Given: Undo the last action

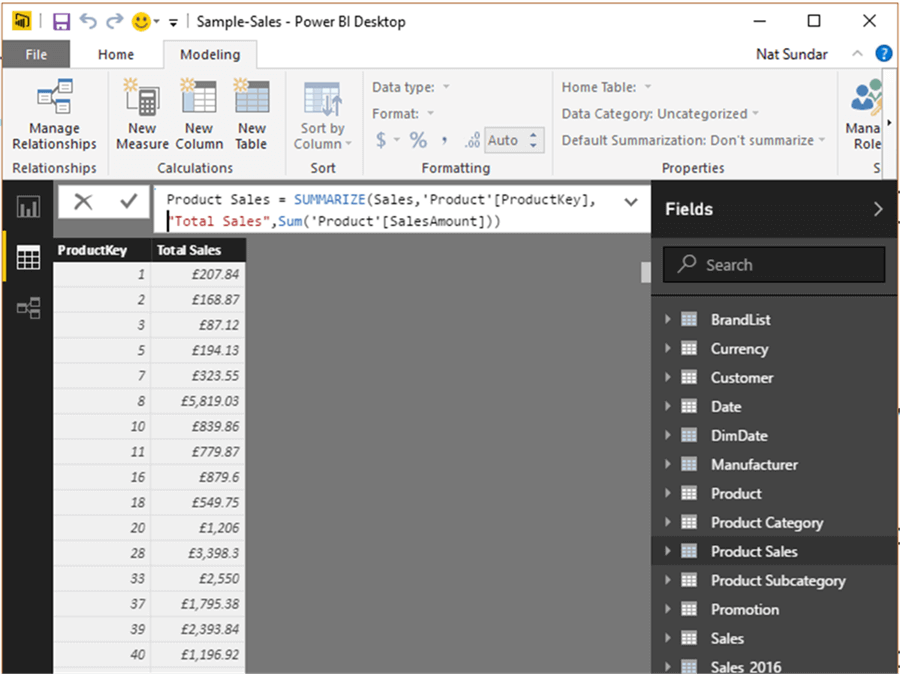Looking at the screenshot, I should click(x=88, y=21).
